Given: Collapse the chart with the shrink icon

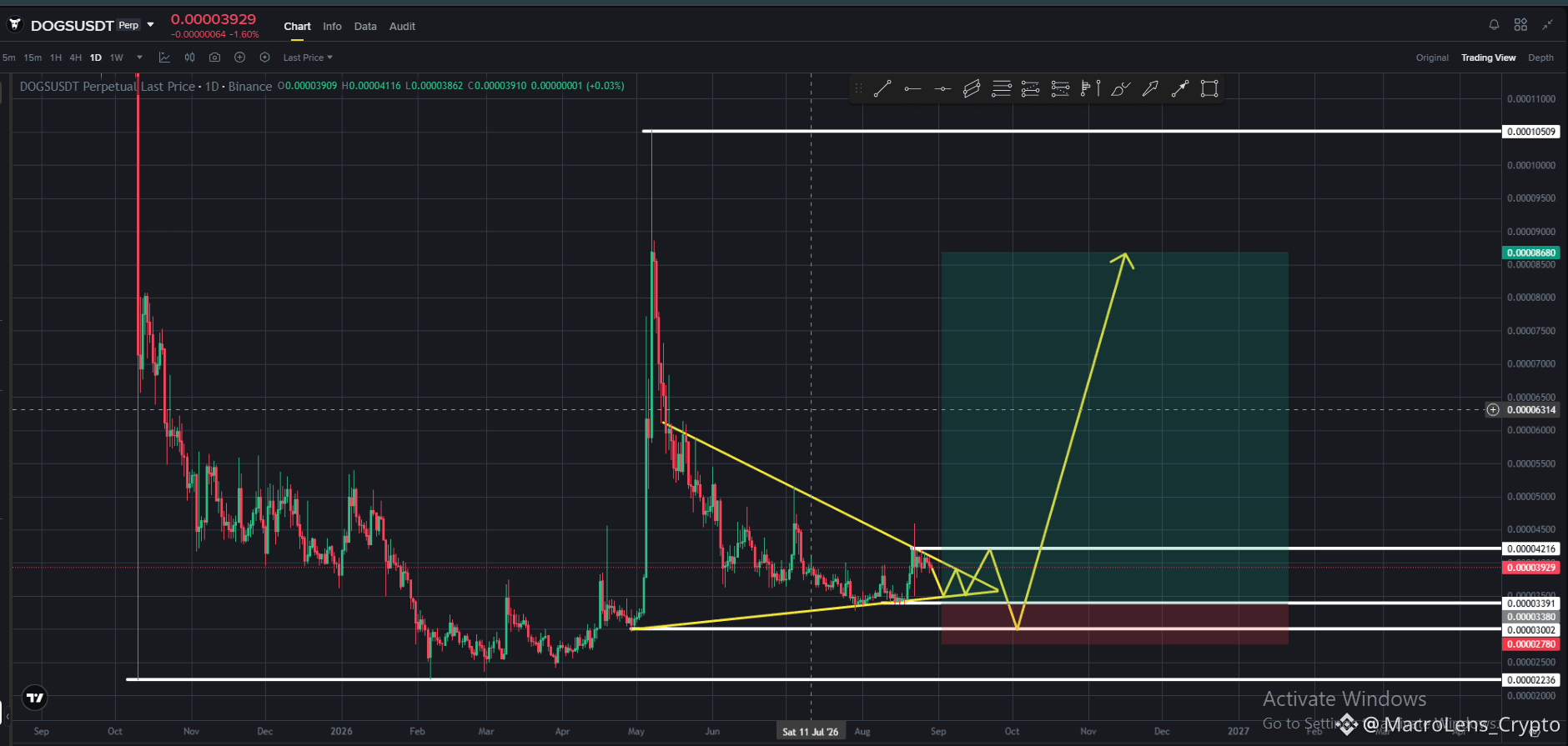Looking at the screenshot, I should (1547, 25).
